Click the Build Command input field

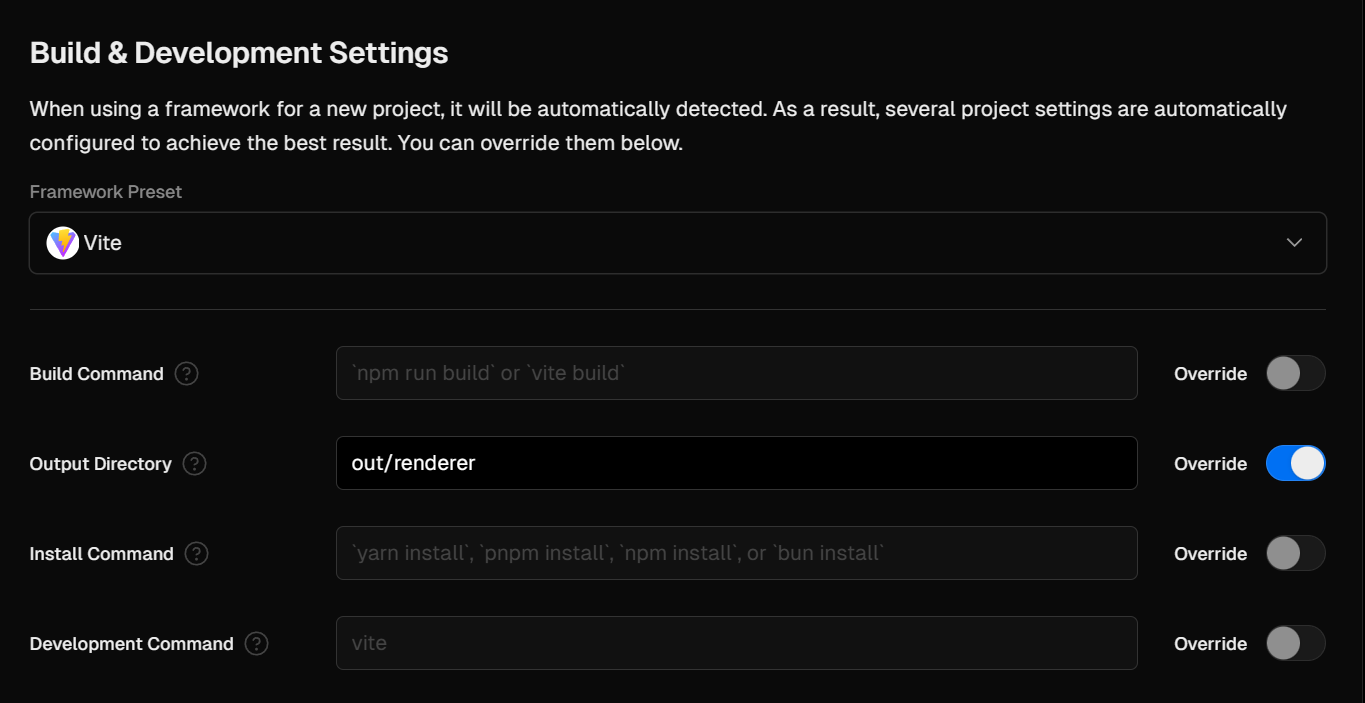[736, 374]
